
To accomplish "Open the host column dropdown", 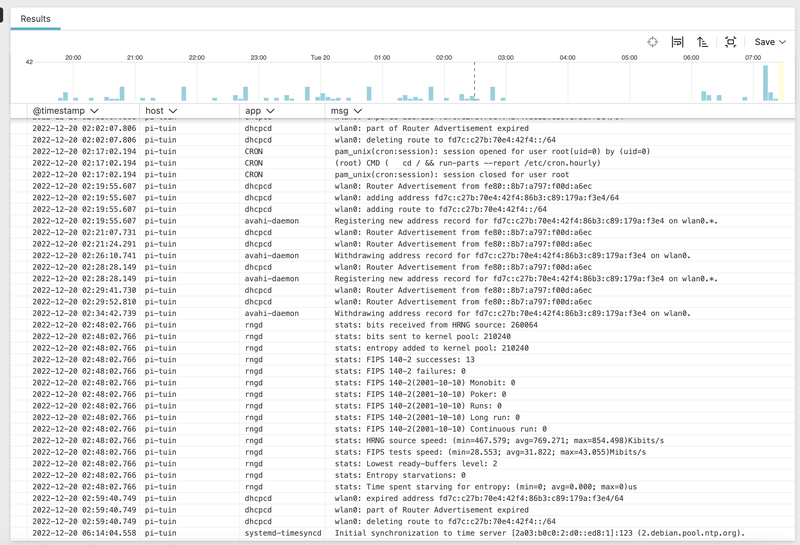I will [173, 111].
